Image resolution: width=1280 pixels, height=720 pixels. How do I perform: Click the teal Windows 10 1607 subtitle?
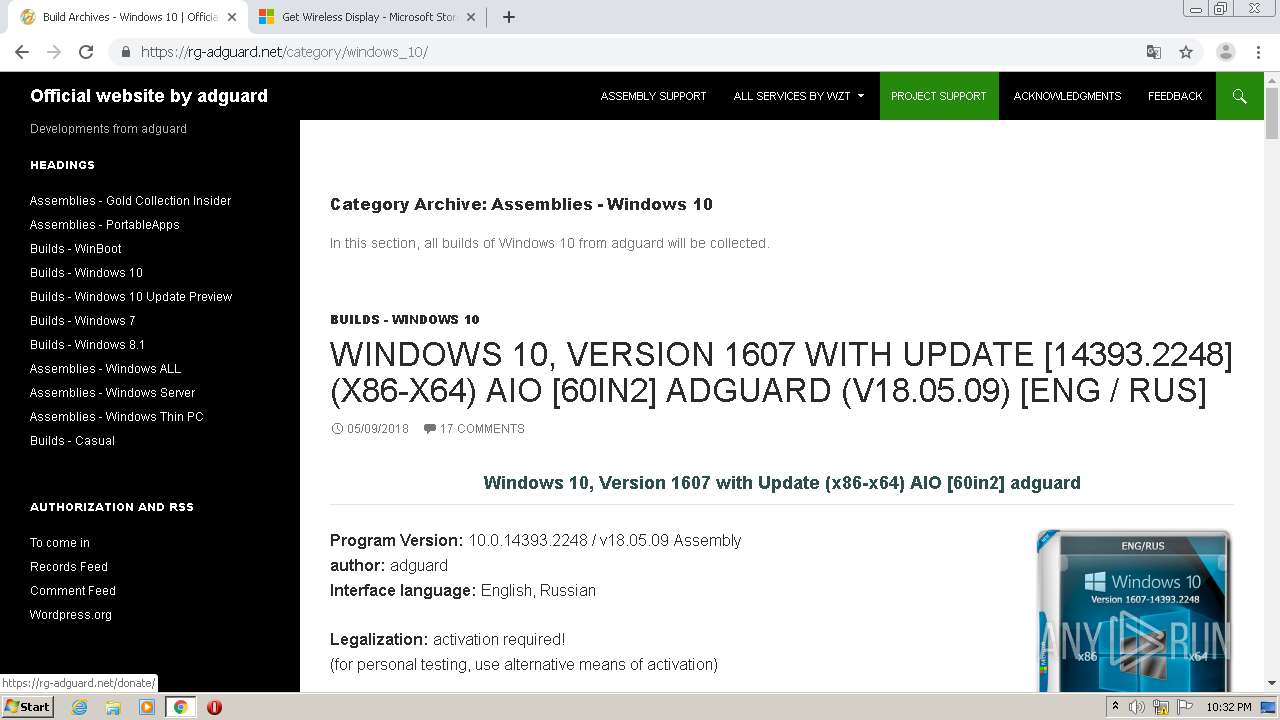782,483
